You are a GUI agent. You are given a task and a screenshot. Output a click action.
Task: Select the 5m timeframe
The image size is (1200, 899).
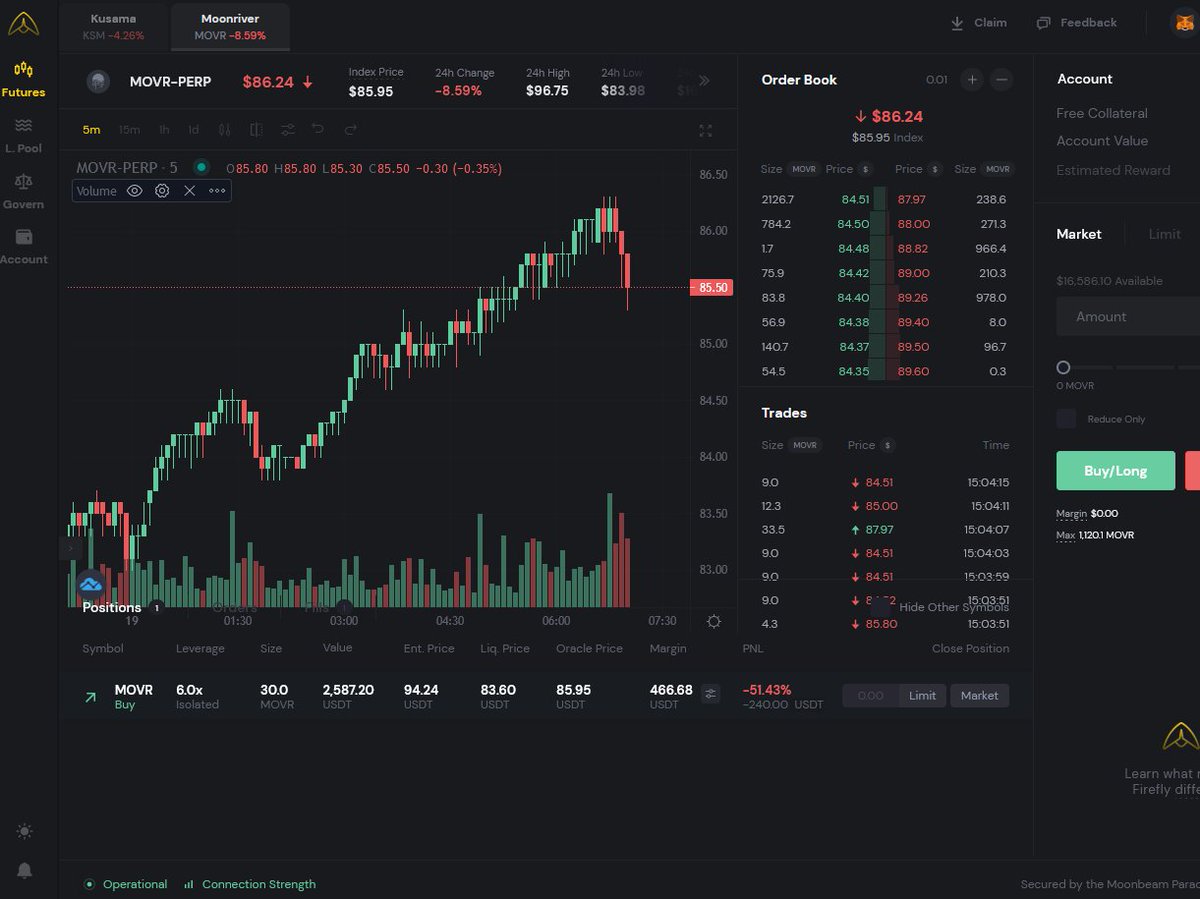click(x=91, y=130)
